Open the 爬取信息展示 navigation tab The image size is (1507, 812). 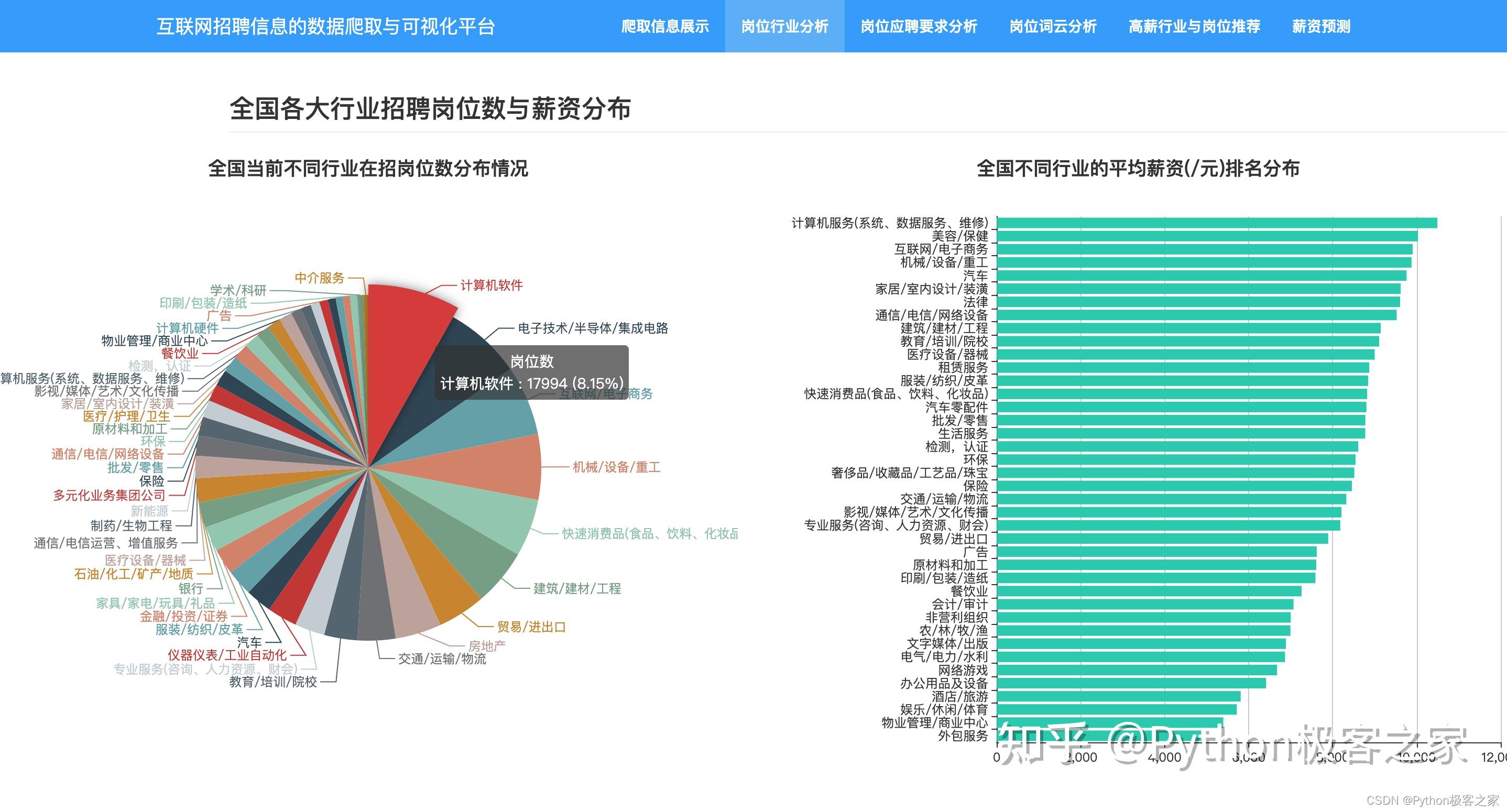pos(665,26)
